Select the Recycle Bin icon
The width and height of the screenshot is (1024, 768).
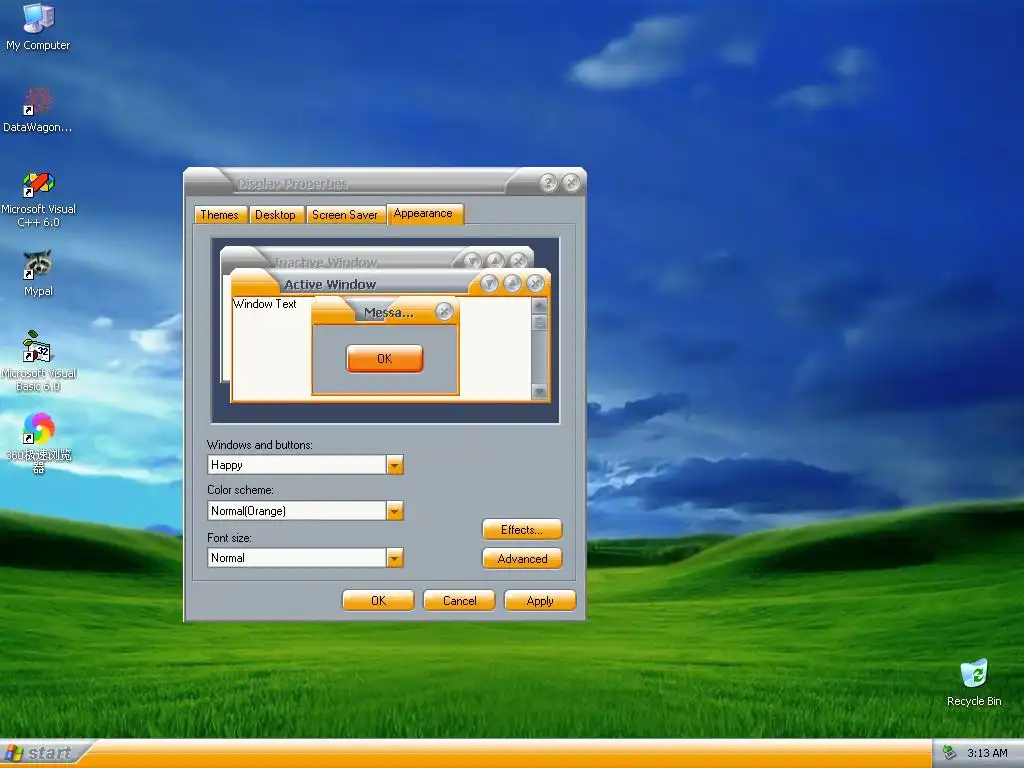tap(974, 683)
